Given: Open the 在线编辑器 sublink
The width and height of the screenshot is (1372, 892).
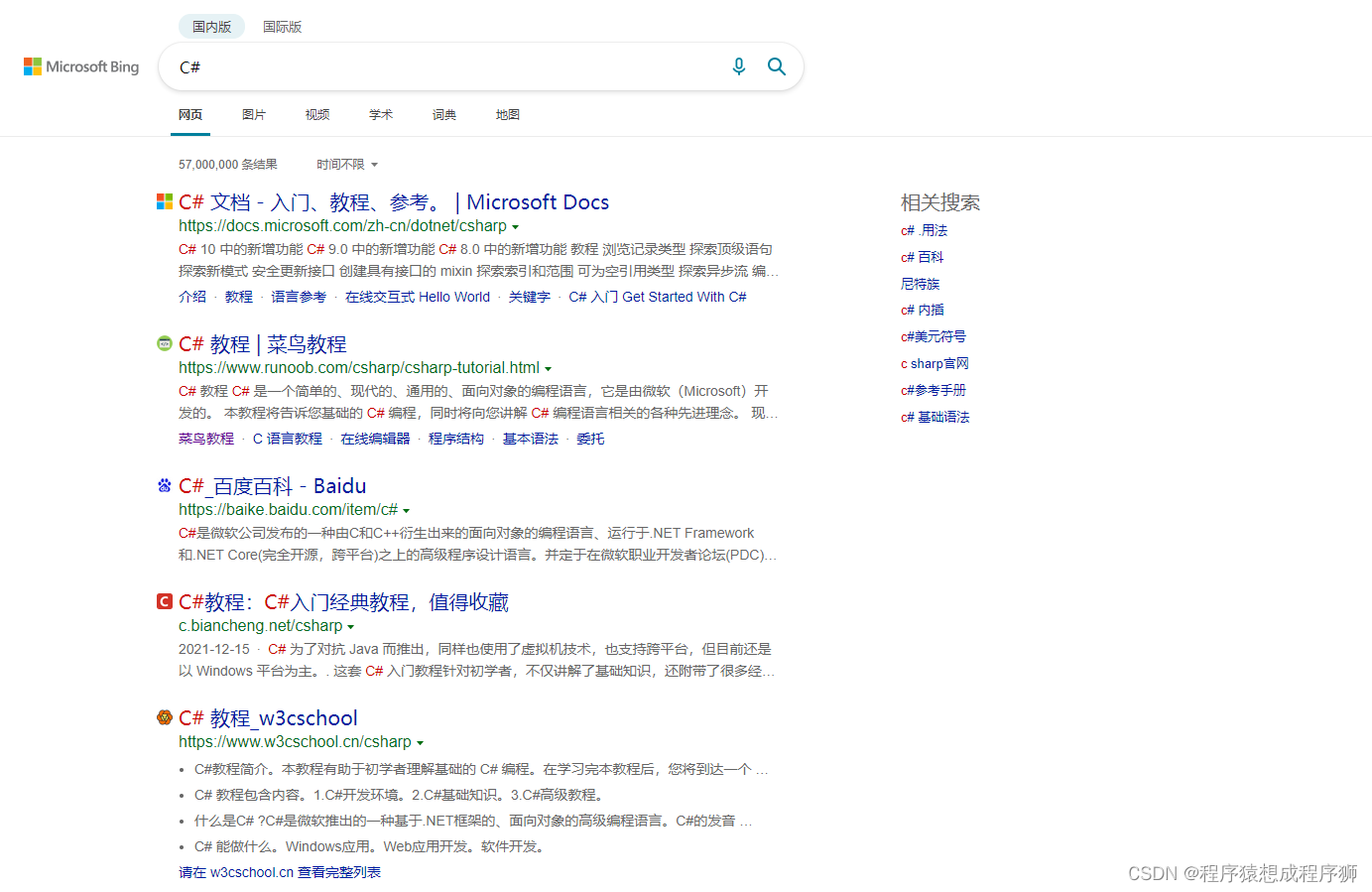Looking at the screenshot, I should [x=375, y=439].
